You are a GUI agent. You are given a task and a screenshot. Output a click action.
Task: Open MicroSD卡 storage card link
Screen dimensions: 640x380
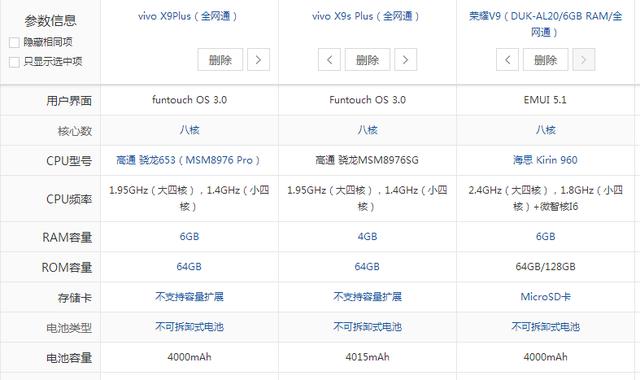pyautogui.click(x=545, y=297)
